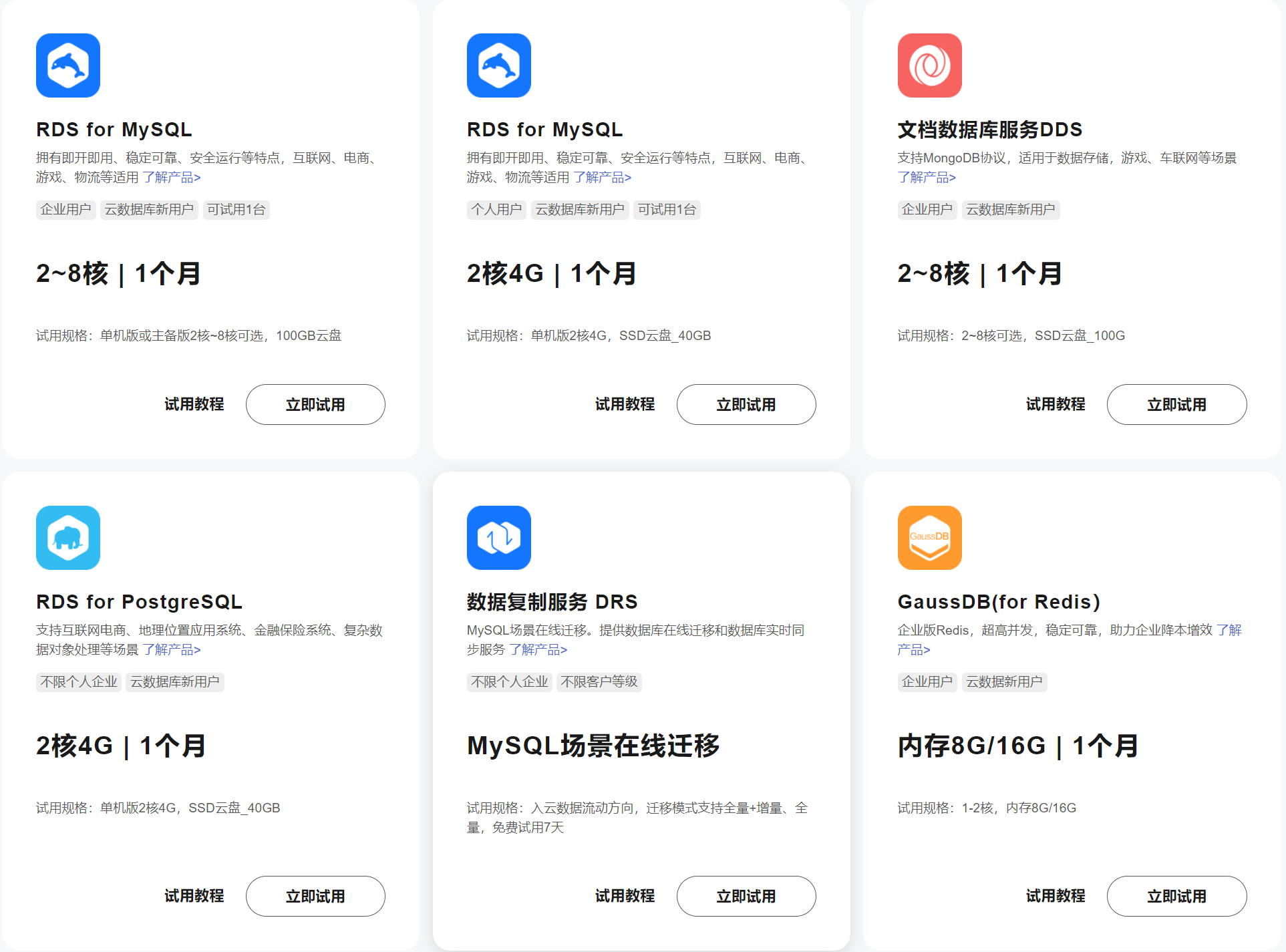Click the 内存8G/16G | 1个月 heading
Image resolution: width=1286 pixels, height=952 pixels.
(1018, 746)
